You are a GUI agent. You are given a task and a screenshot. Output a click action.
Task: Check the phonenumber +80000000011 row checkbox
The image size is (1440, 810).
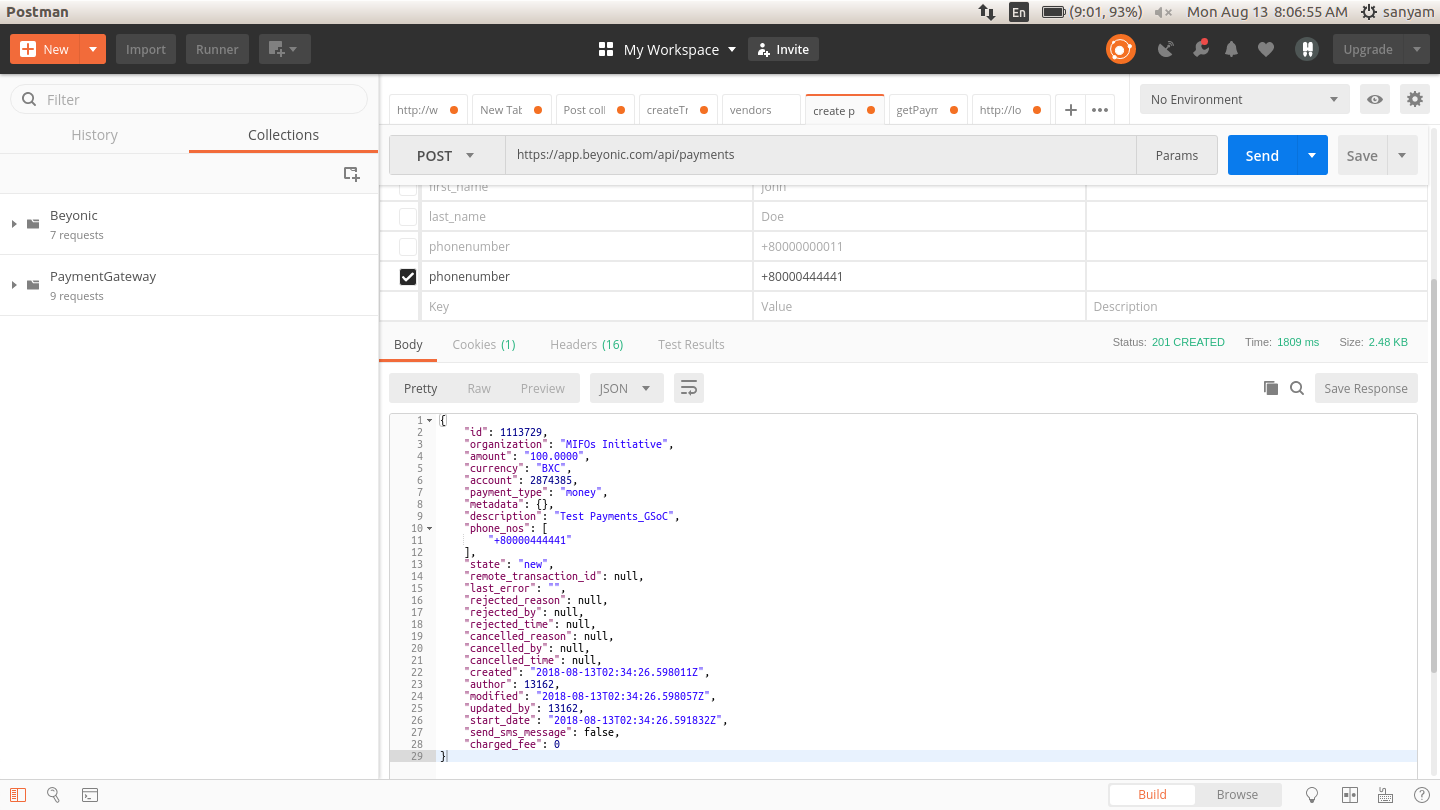[408, 246]
